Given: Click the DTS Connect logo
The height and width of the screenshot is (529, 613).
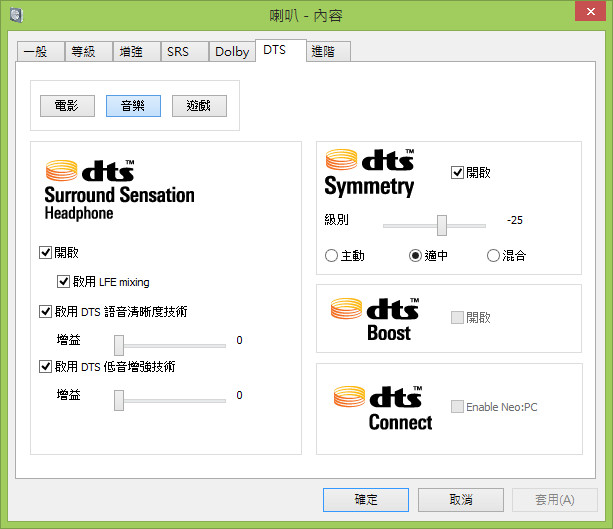Looking at the screenshot, I should click(x=383, y=408).
